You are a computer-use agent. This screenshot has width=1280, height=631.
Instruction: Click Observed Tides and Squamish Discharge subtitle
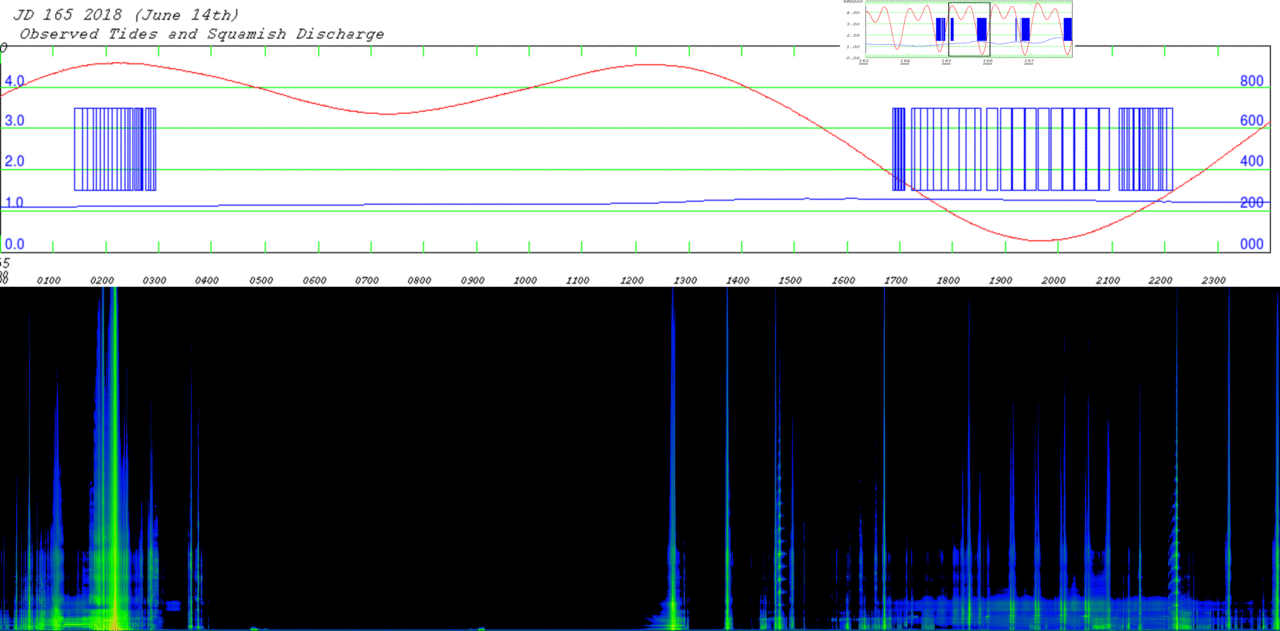[202, 34]
